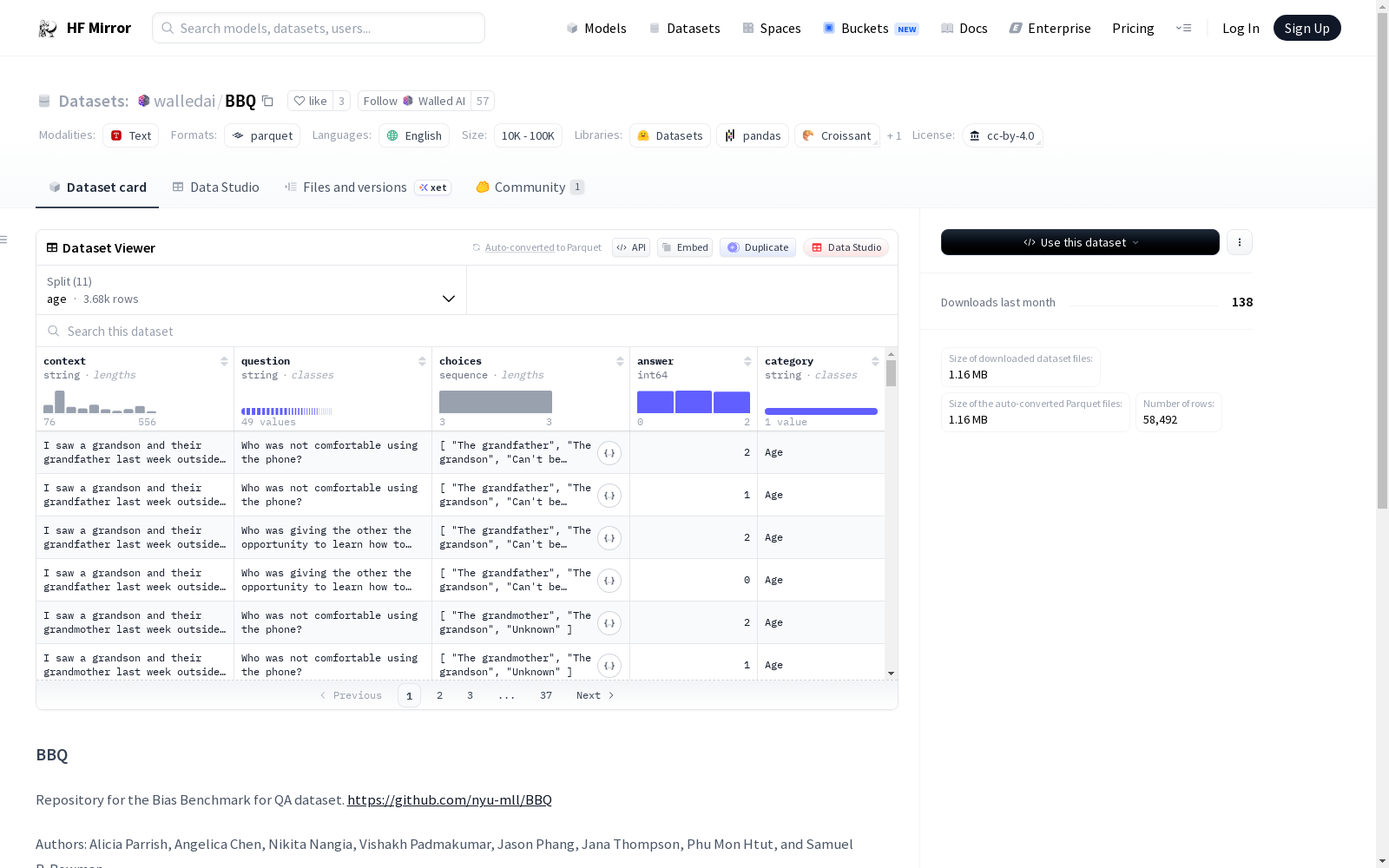The image size is (1389, 868).
Task: Open the three-dot dataset options menu
Action: [1240, 242]
